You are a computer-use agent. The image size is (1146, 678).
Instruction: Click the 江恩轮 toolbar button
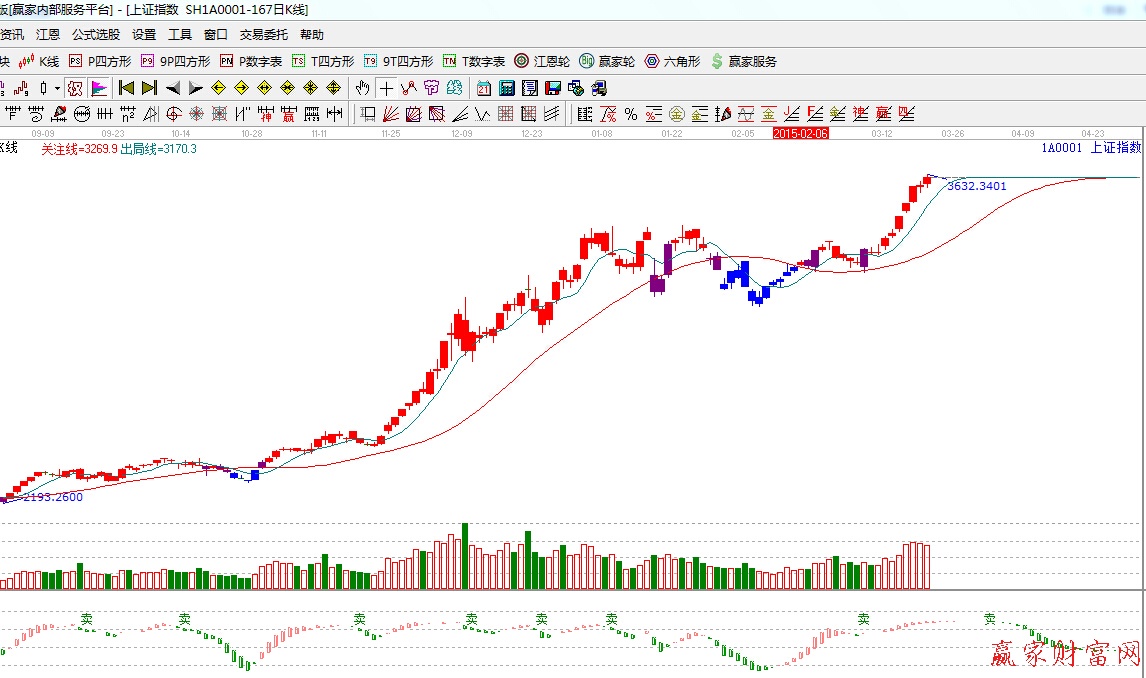[x=542, y=61]
